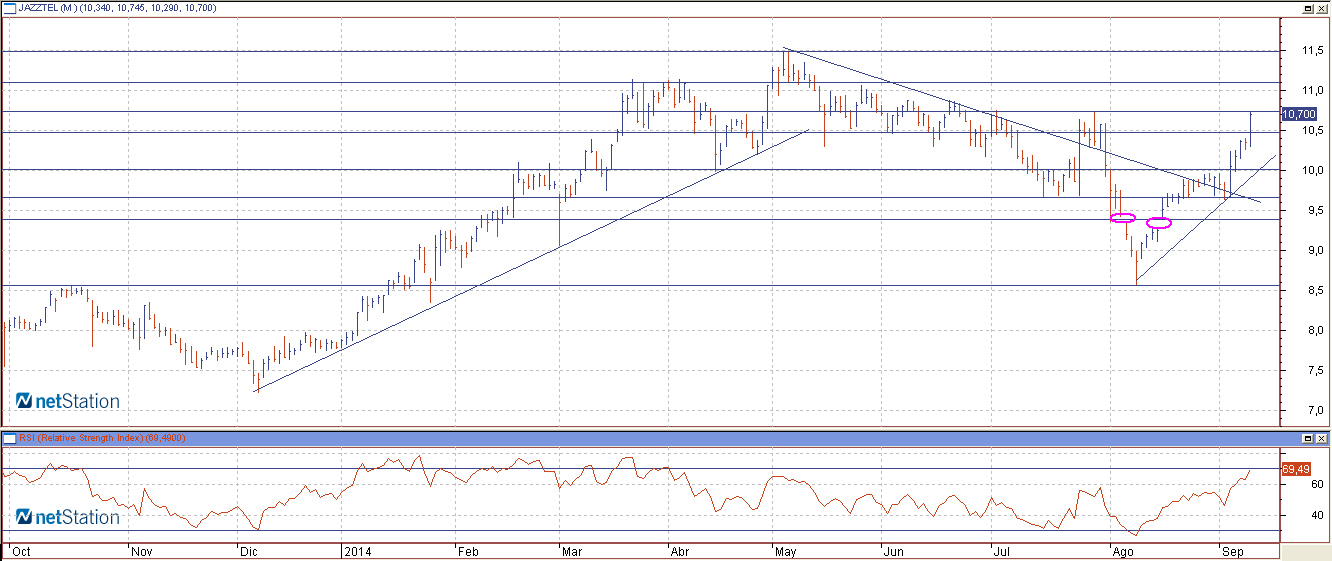The height and width of the screenshot is (561, 1332).
Task: Click the May label on time axis
Action: pos(786,550)
